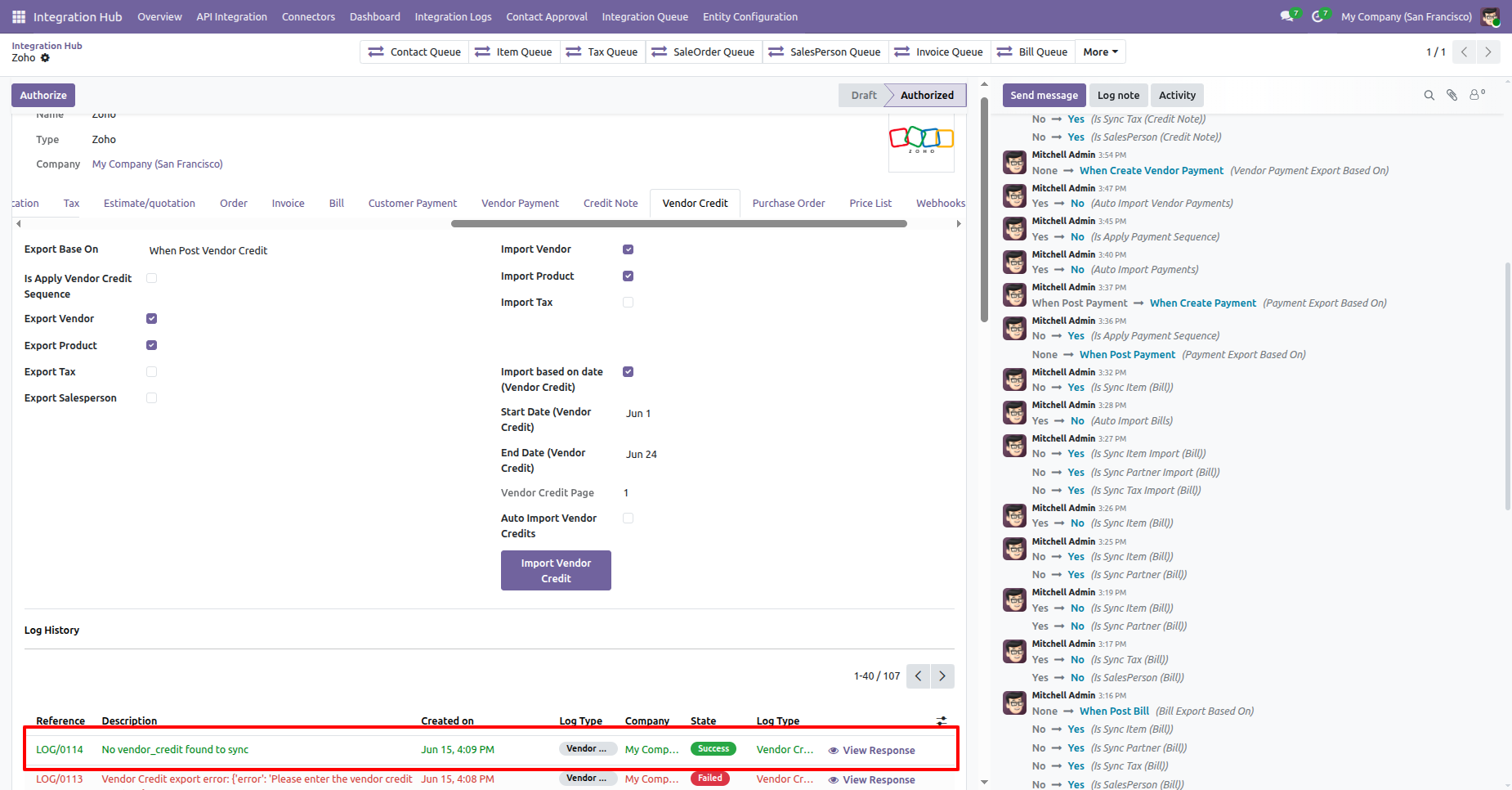Screen dimensions: 1512x790
Task: Show followers icon in the chatter
Action: [1478, 95]
